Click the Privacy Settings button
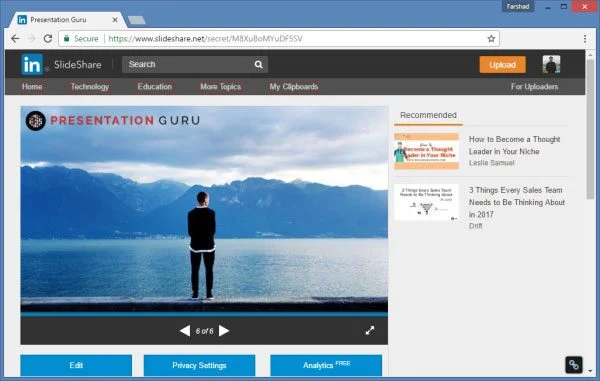This screenshot has width=600, height=381. click(199, 365)
